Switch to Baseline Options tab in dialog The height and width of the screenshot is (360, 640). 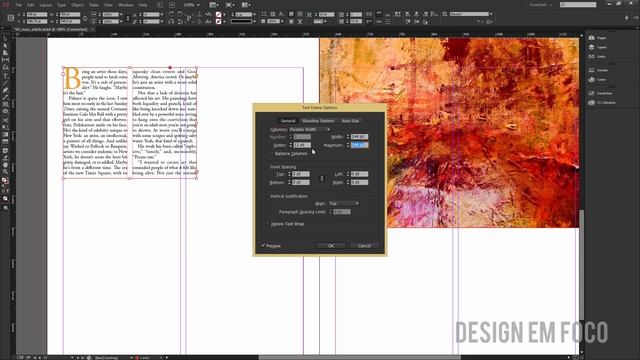tap(318, 121)
